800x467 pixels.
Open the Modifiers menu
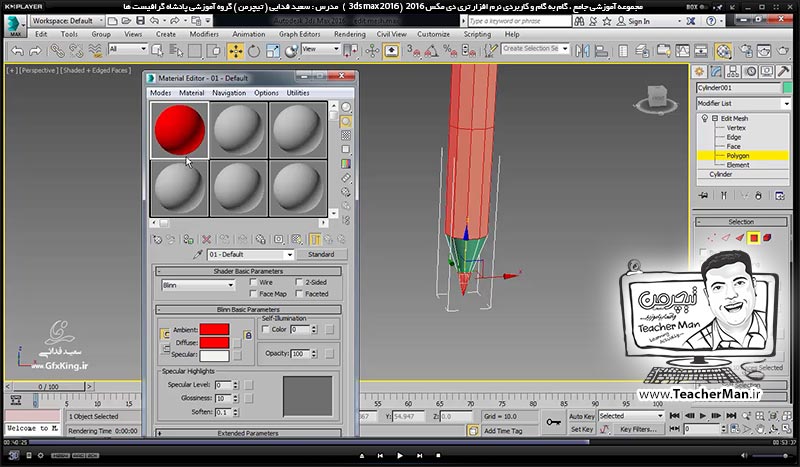204,34
